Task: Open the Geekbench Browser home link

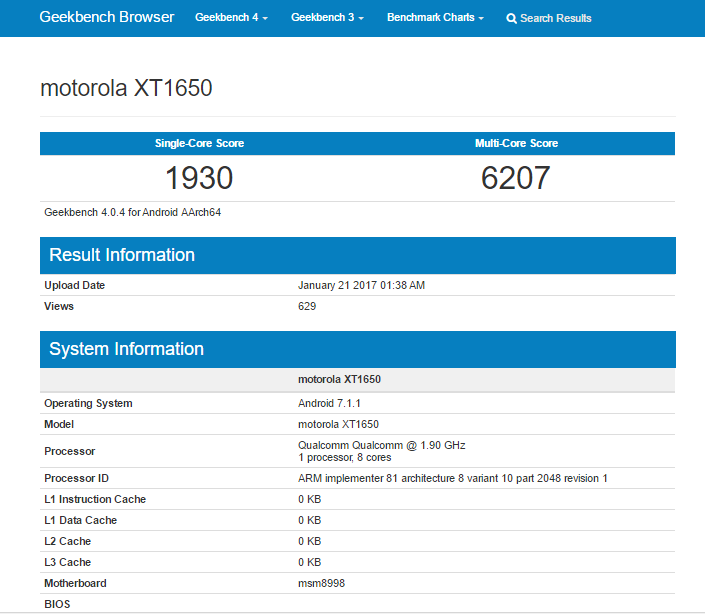Action: coord(107,17)
